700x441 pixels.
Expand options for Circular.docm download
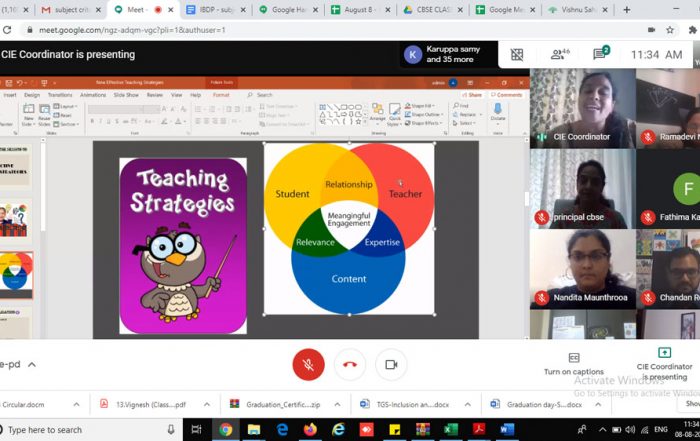click(x=76, y=404)
